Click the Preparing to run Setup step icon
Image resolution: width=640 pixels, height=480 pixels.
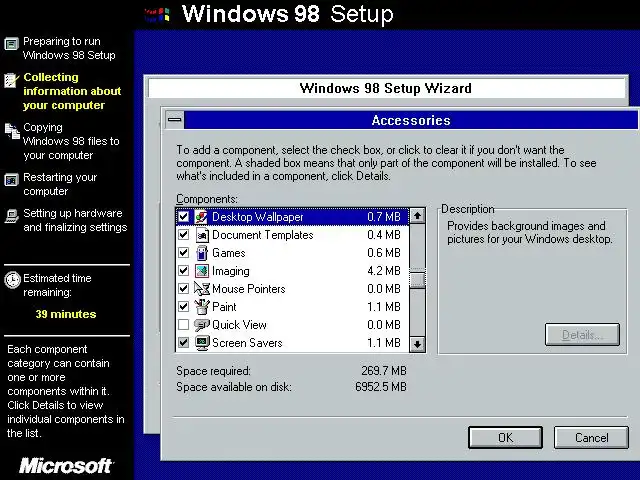click(x=11, y=44)
